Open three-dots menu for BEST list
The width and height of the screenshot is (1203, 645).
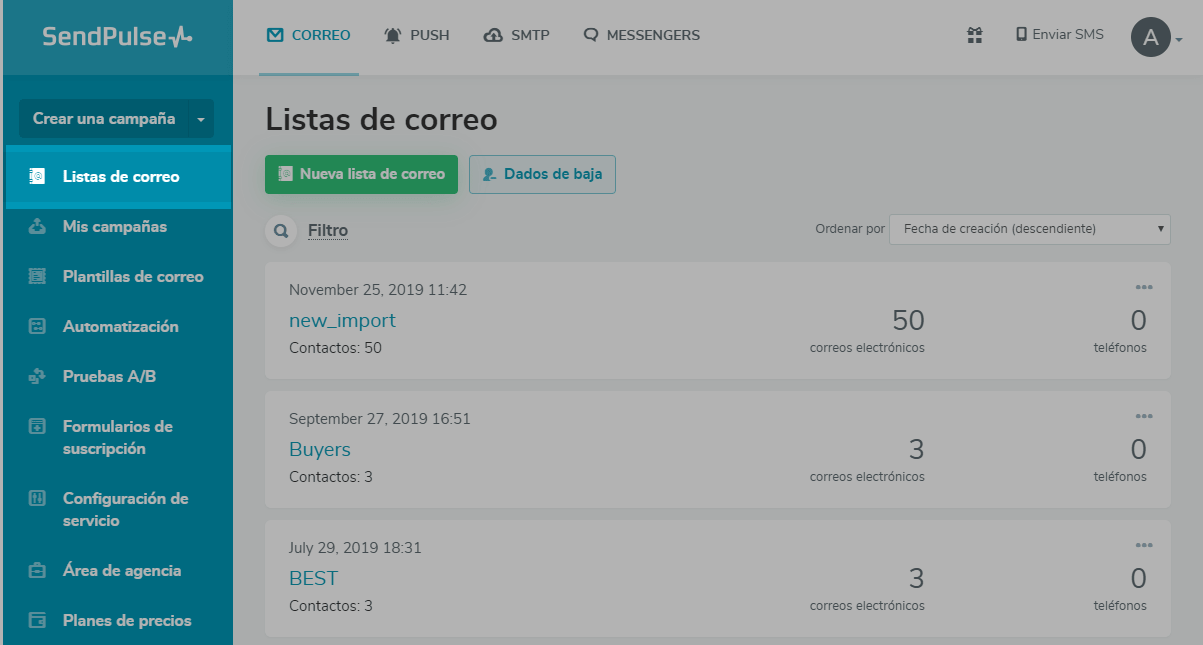coord(1144,545)
